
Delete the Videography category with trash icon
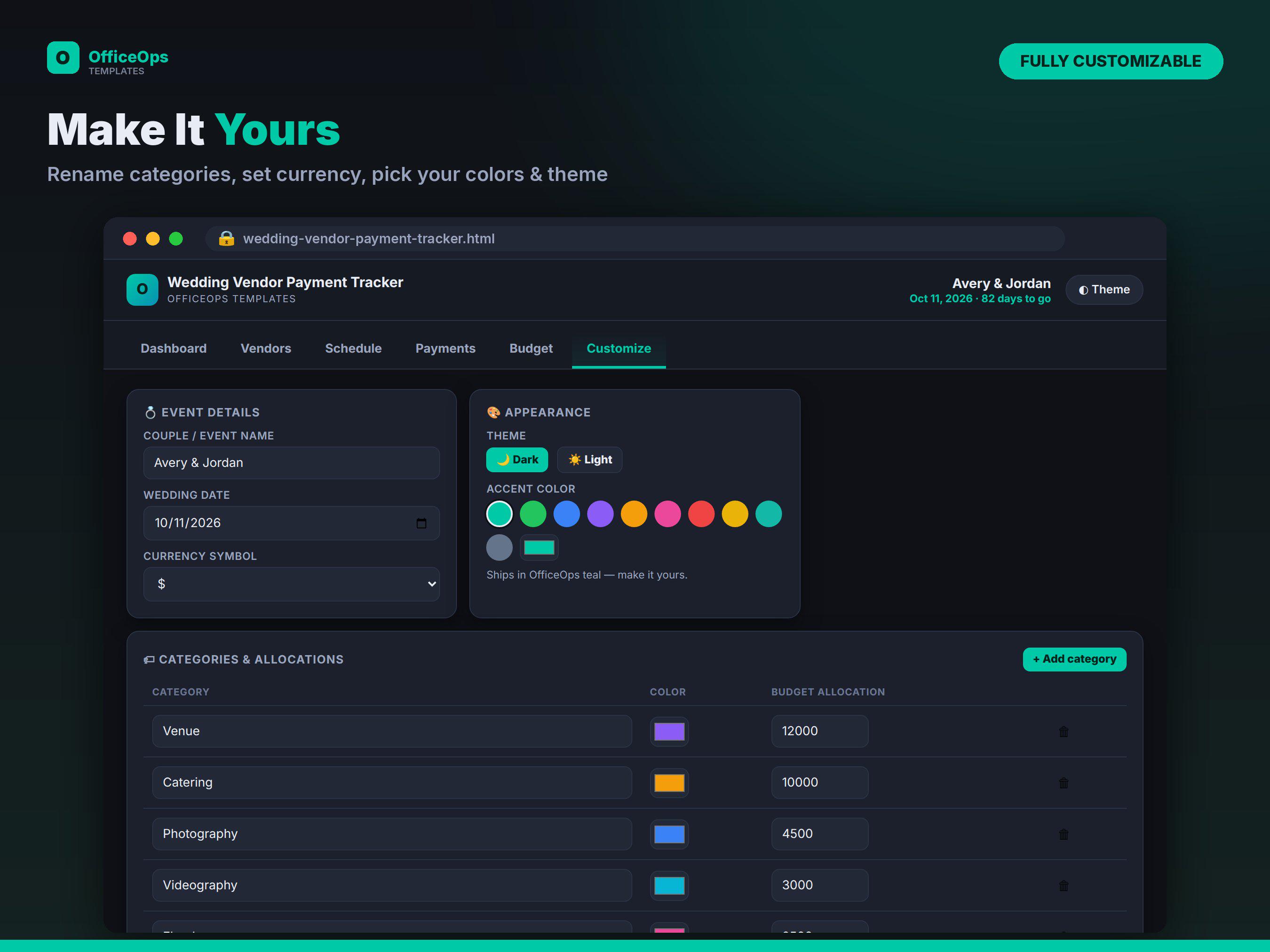click(1064, 885)
